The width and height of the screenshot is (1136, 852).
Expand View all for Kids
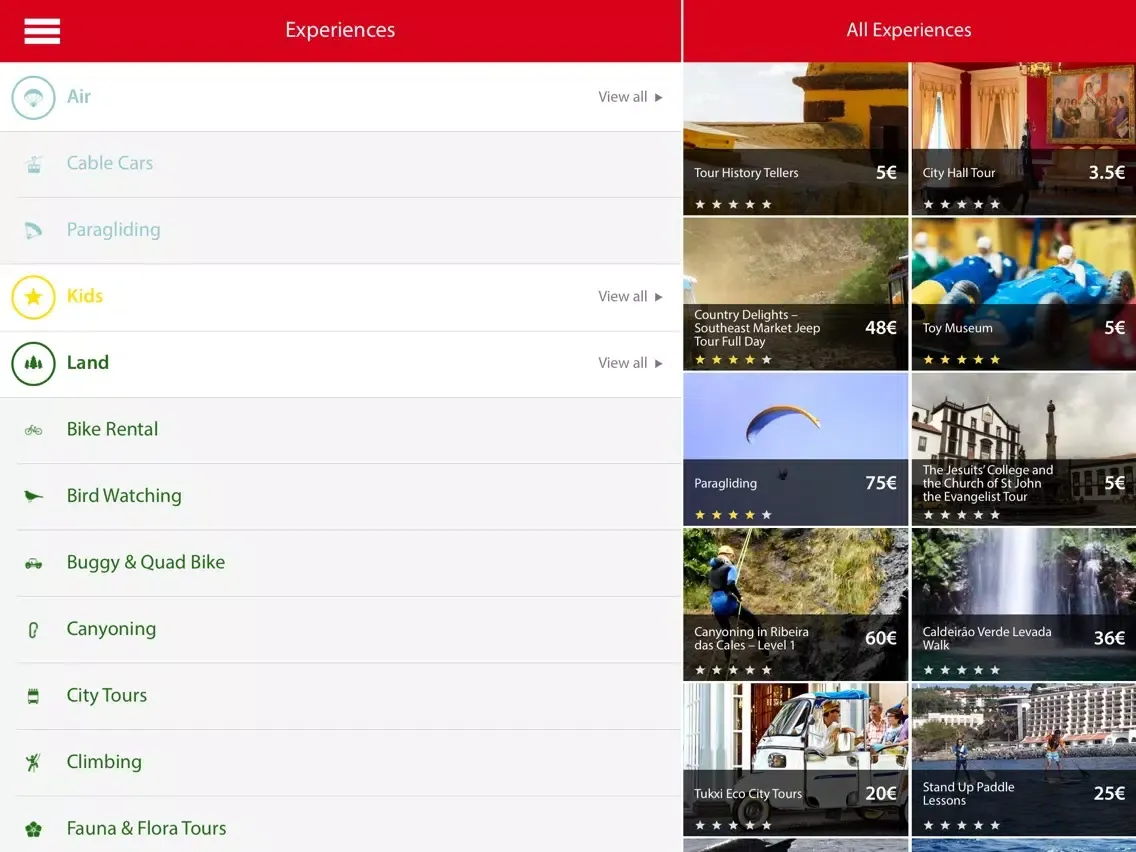[x=630, y=296]
